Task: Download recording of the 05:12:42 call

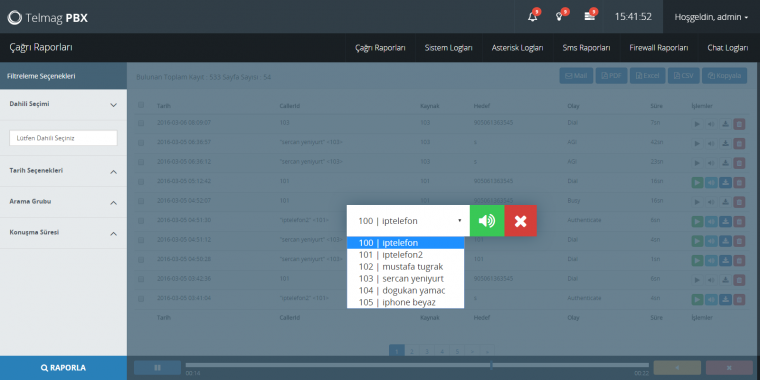Action: point(725,182)
